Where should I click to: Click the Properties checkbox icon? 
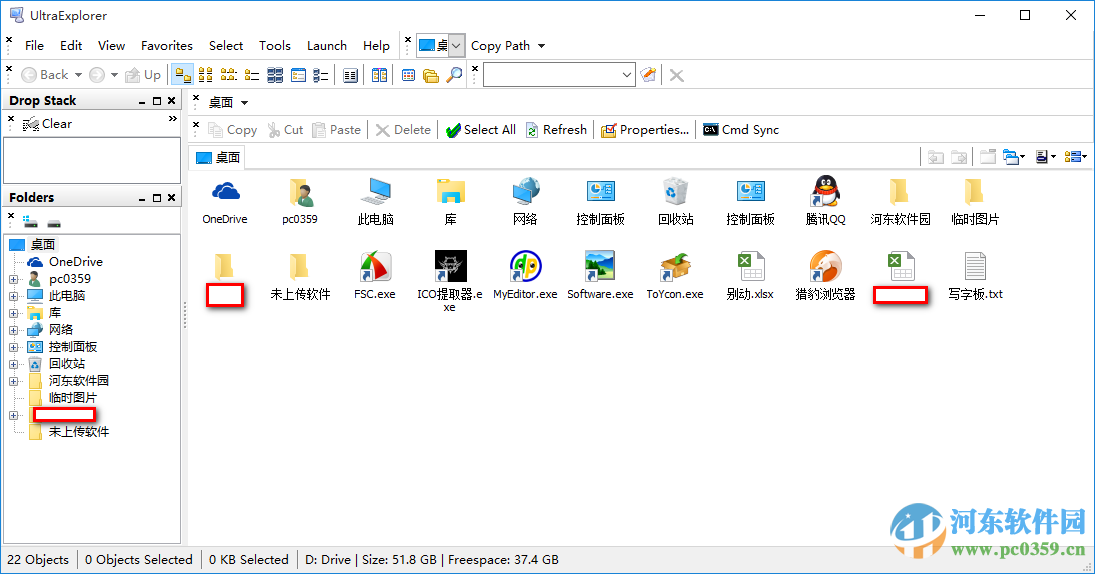point(608,130)
